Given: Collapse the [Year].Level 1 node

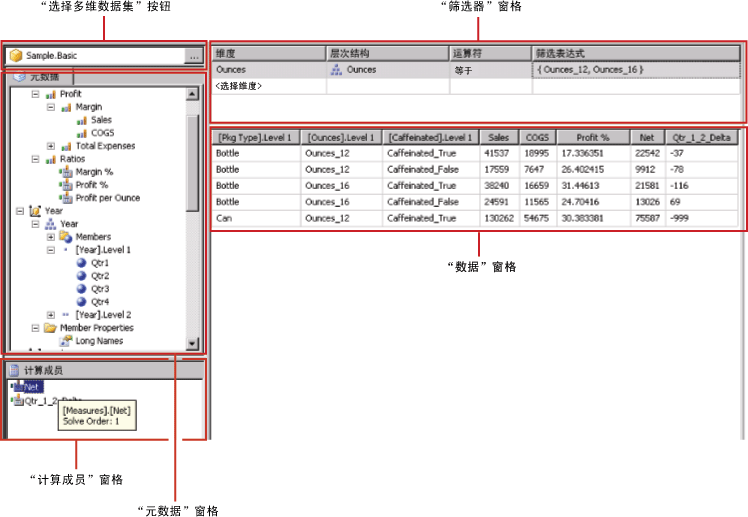Looking at the screenshot, I should point(51,250).
